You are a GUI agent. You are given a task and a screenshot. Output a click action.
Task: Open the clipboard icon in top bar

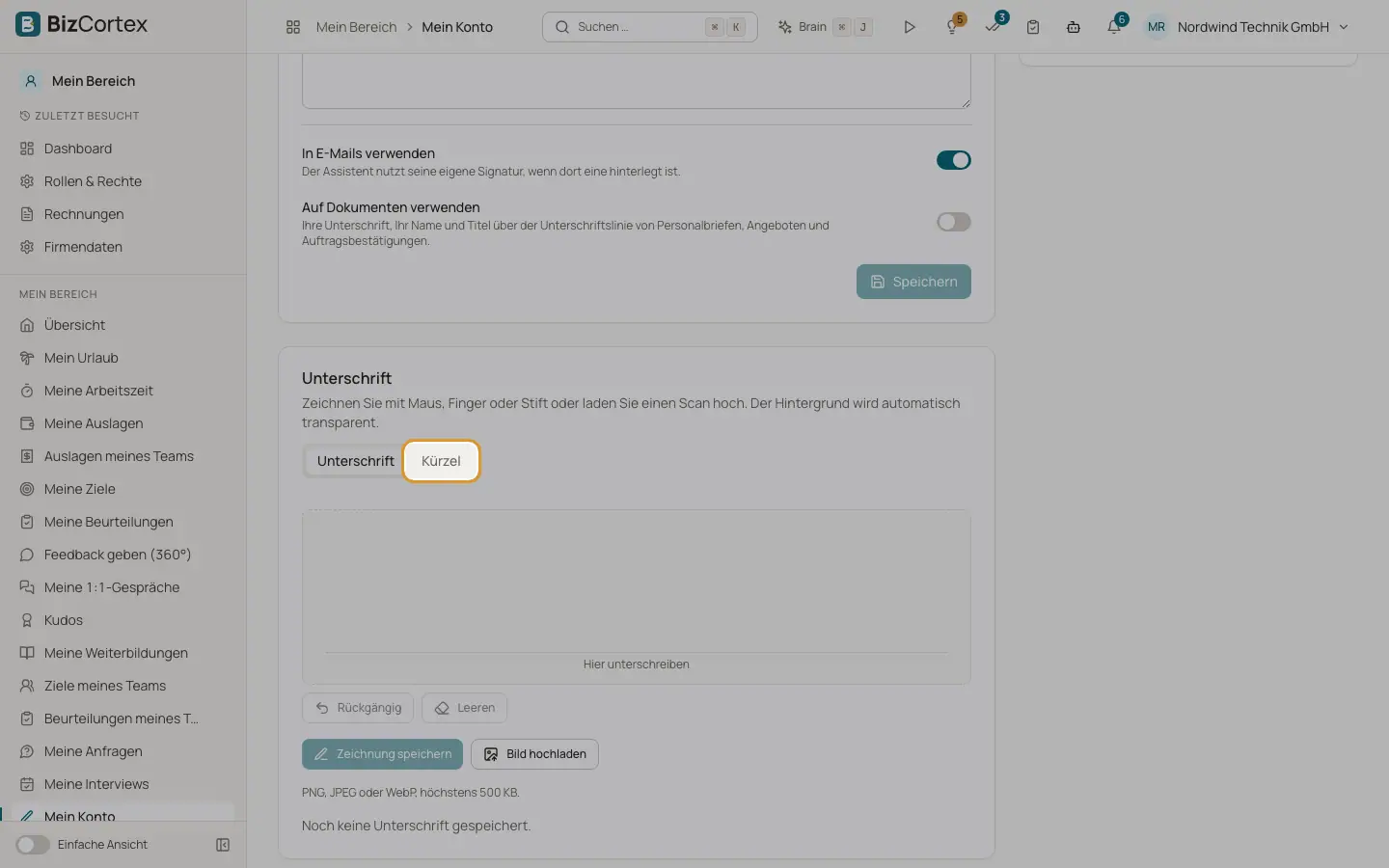(1033, 27)
